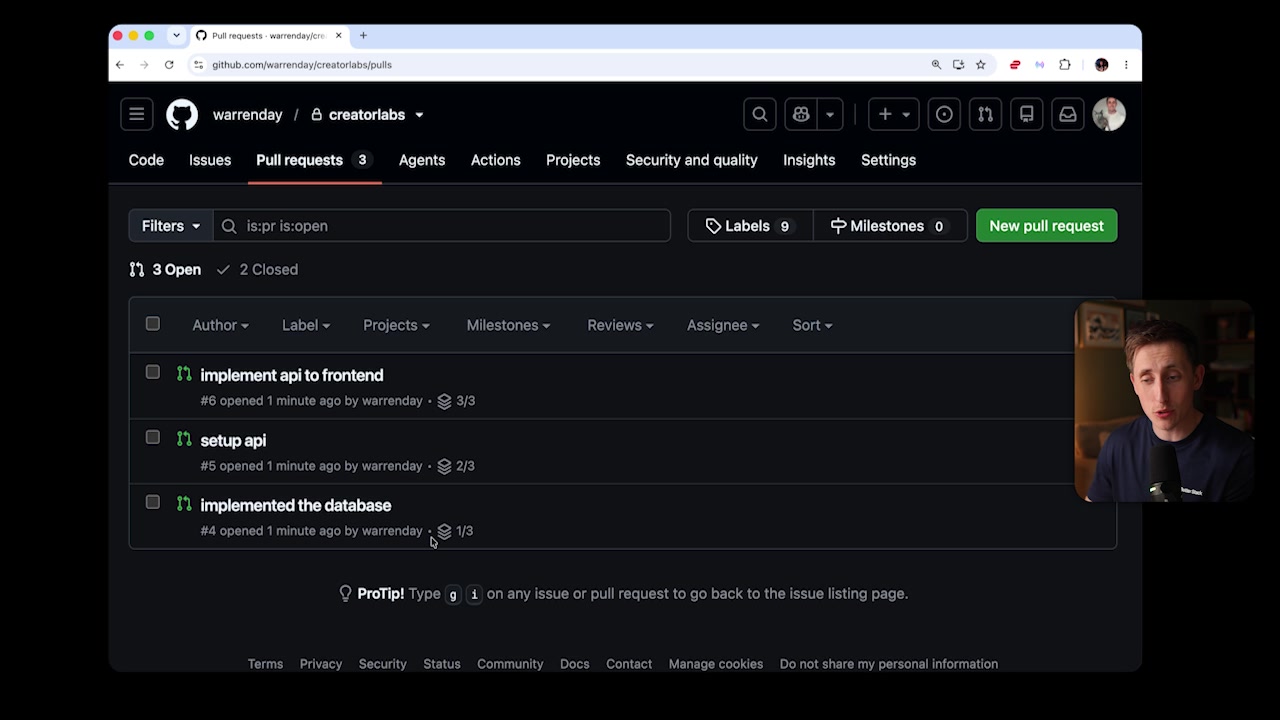1280x720 pixels.
Task: Open the Filters dropdown
Action: click(171, 226)
